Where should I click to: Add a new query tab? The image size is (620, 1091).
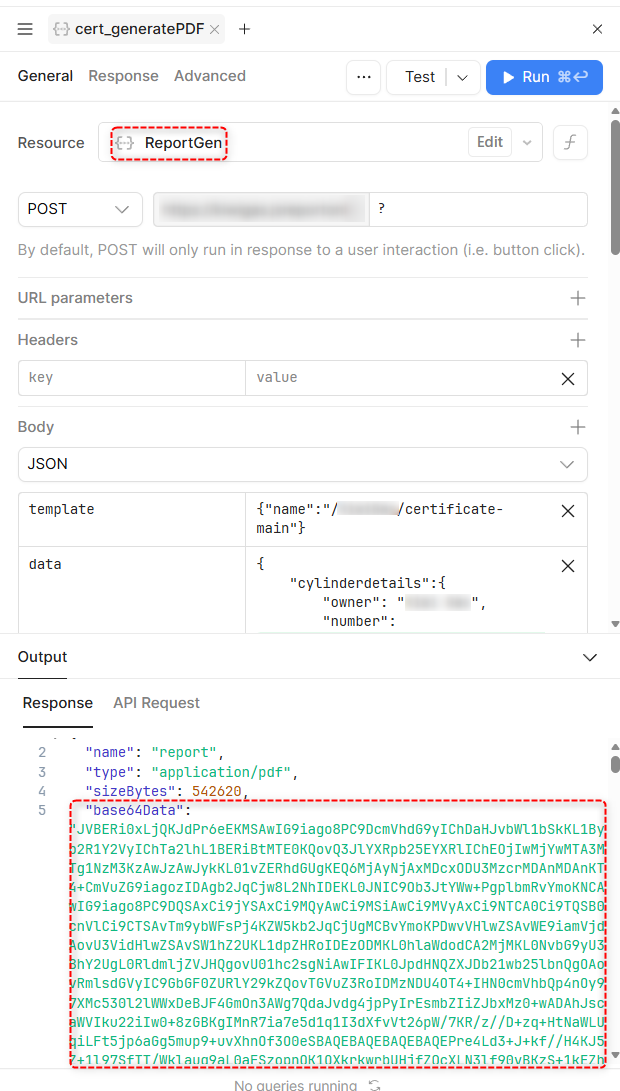(244, 29)
